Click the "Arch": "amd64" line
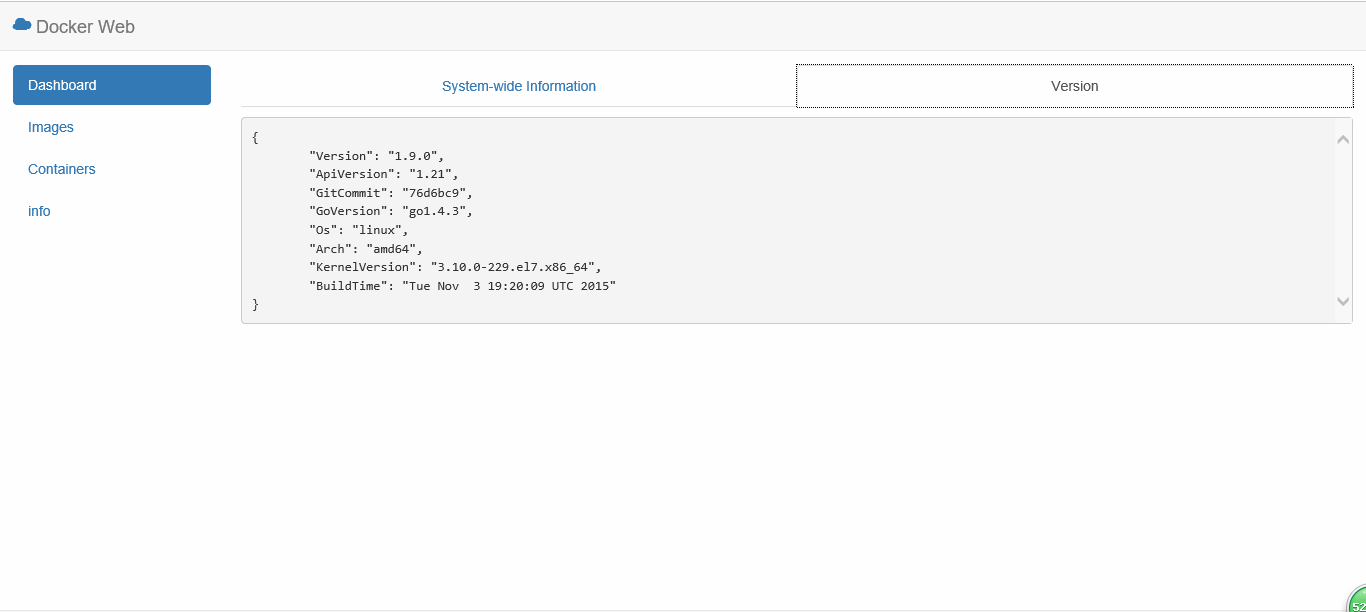1366x612 pixels. pos(366,248)
